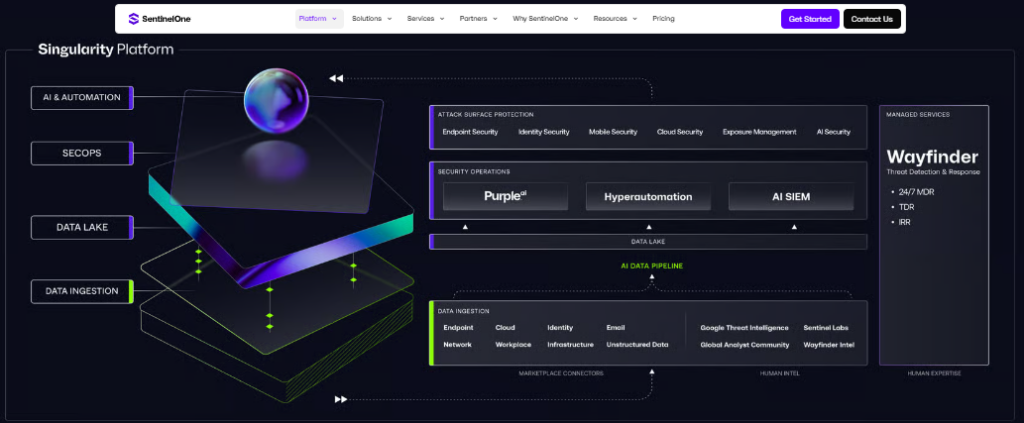The width and height of the screenshot is (1024, 423).
Task: Select the AI & Automation layer label
Action: (82, 97)
